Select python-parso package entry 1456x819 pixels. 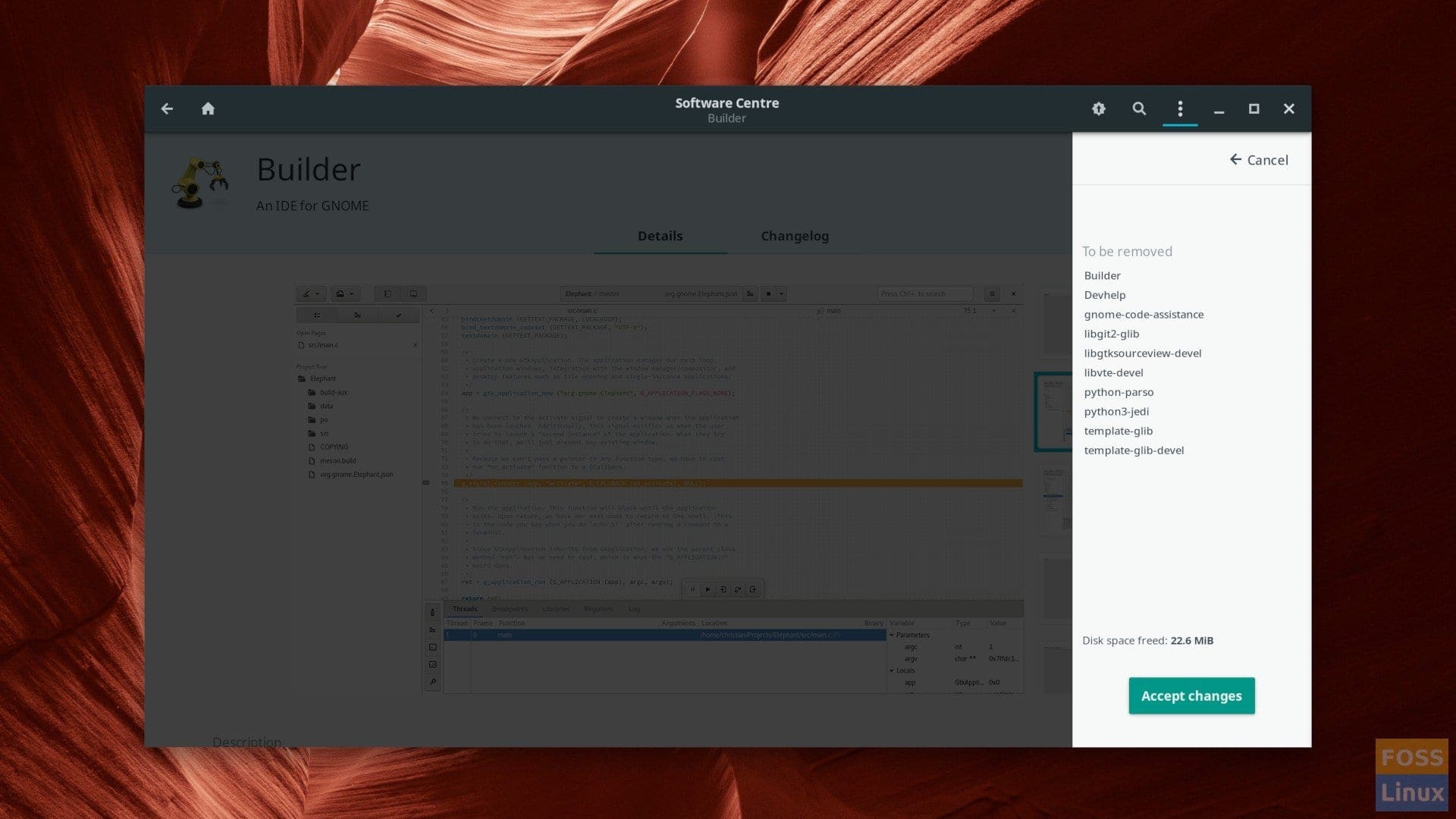pos(1119,392)
